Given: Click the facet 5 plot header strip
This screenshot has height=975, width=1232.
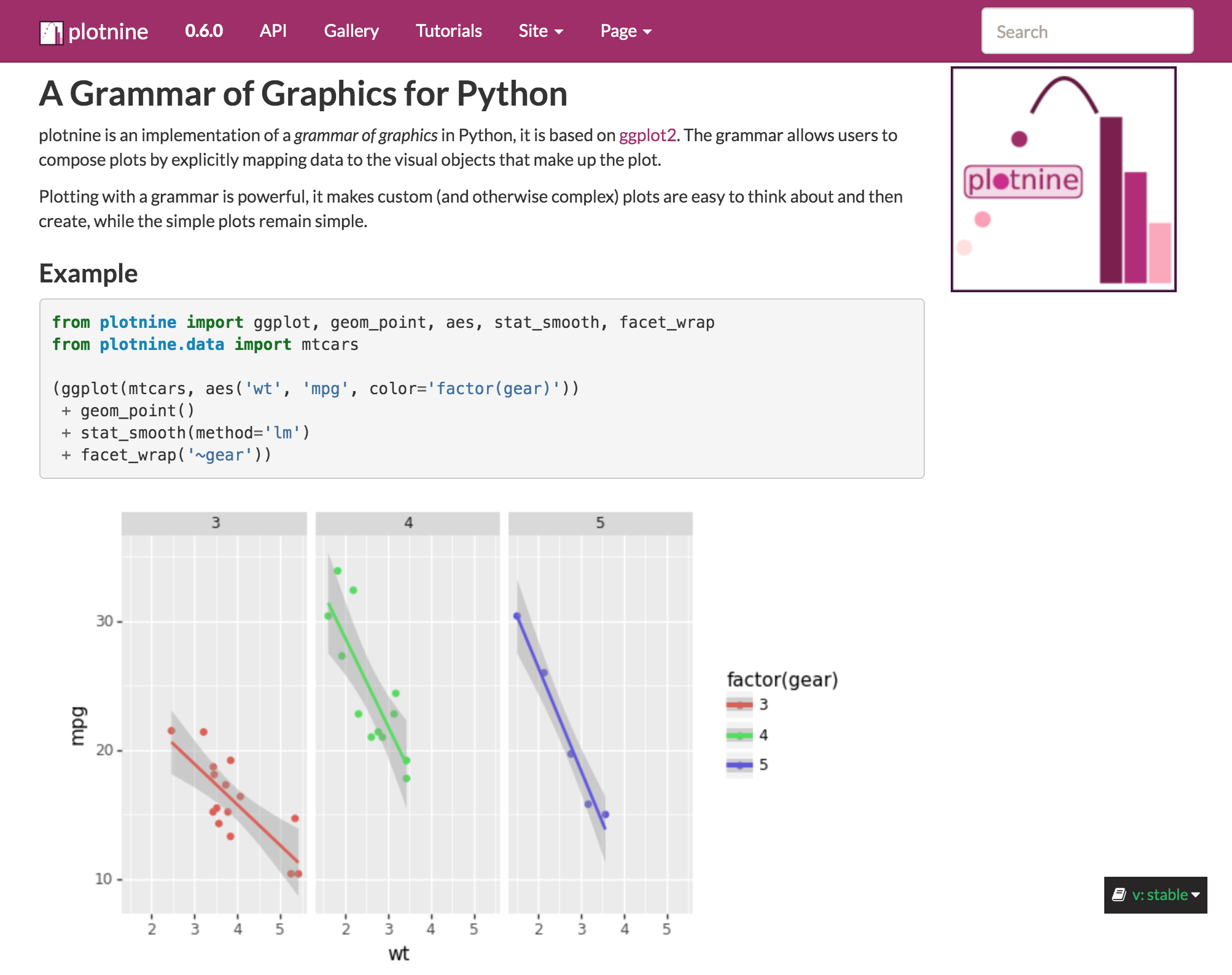Looking at the screenshot, I should 600,523.
